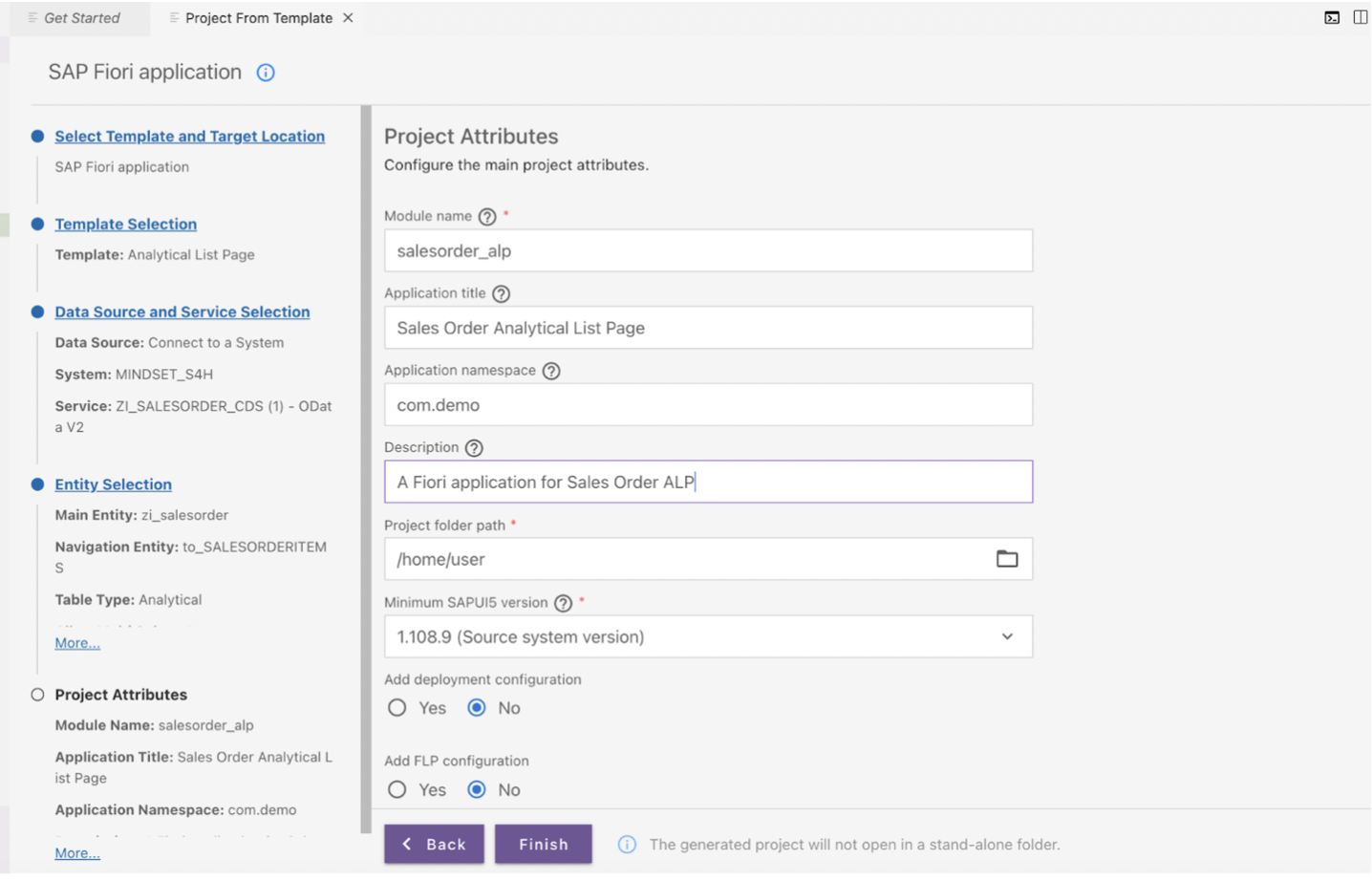This screenshot has width=1372, height=881.
Task: Go to the Select Template and Target Location step
Action: [x=189, y=137]
